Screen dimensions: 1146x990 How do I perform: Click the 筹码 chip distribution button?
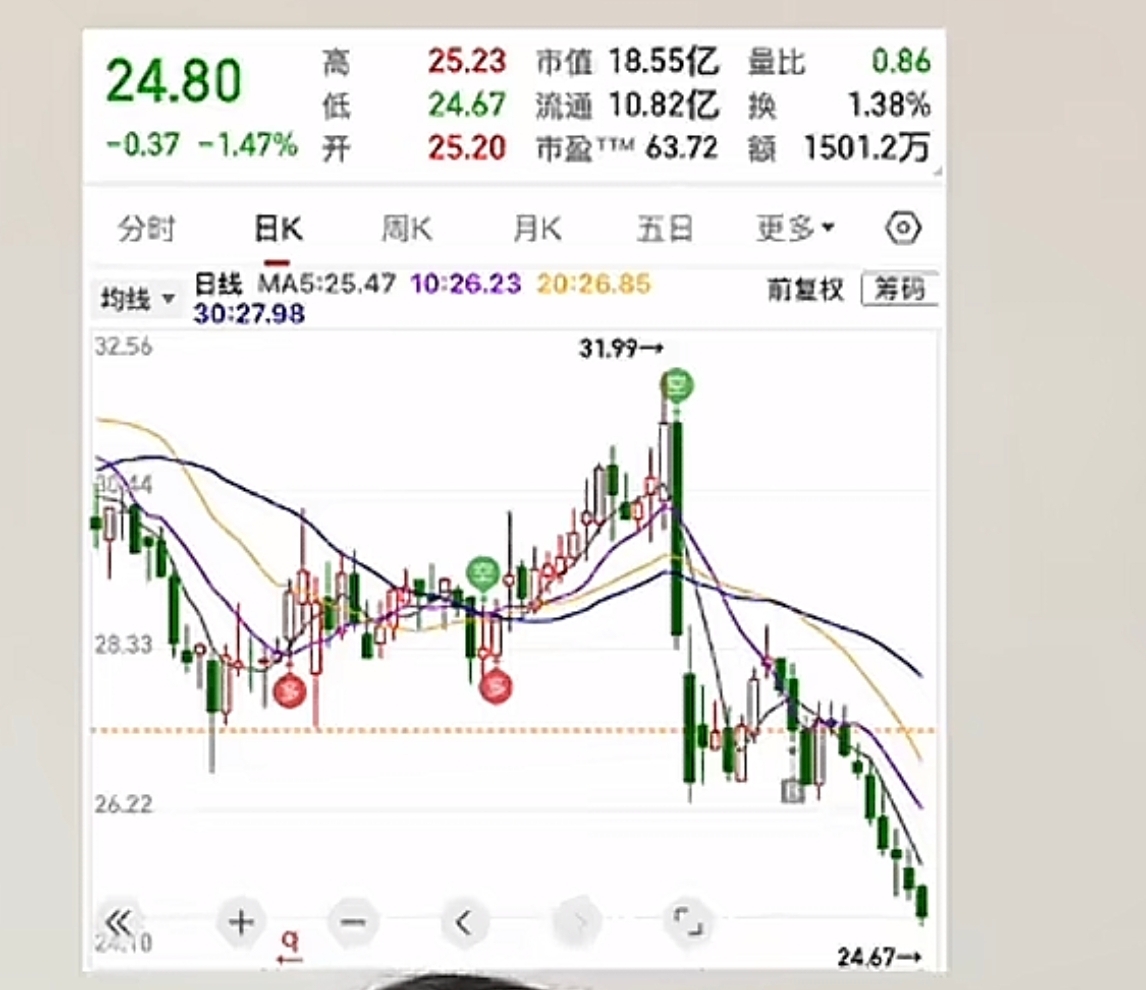[900, 289]
